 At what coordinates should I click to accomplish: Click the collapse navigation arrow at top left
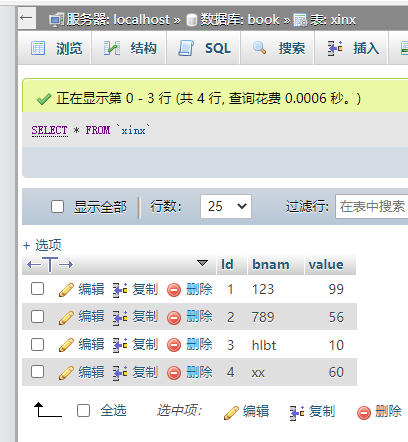(26, 18)
